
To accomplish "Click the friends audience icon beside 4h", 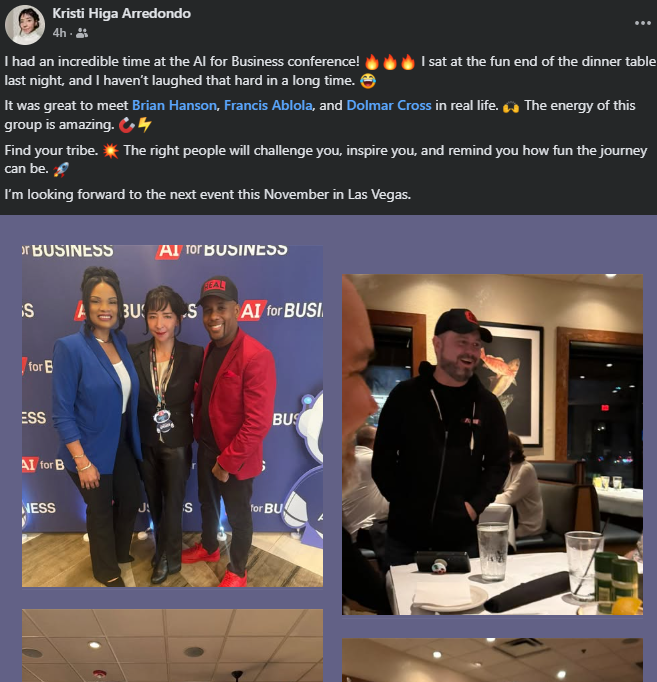I will click(82, 33).
